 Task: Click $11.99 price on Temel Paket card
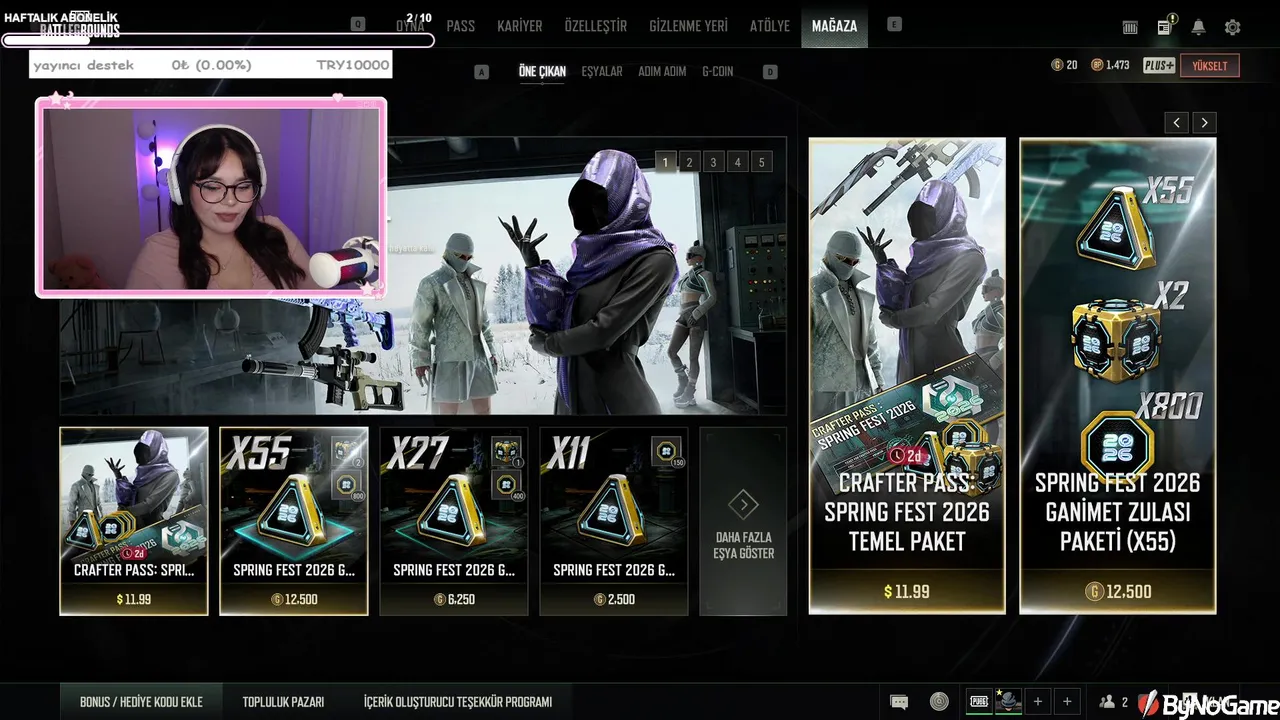pos(907,592)
